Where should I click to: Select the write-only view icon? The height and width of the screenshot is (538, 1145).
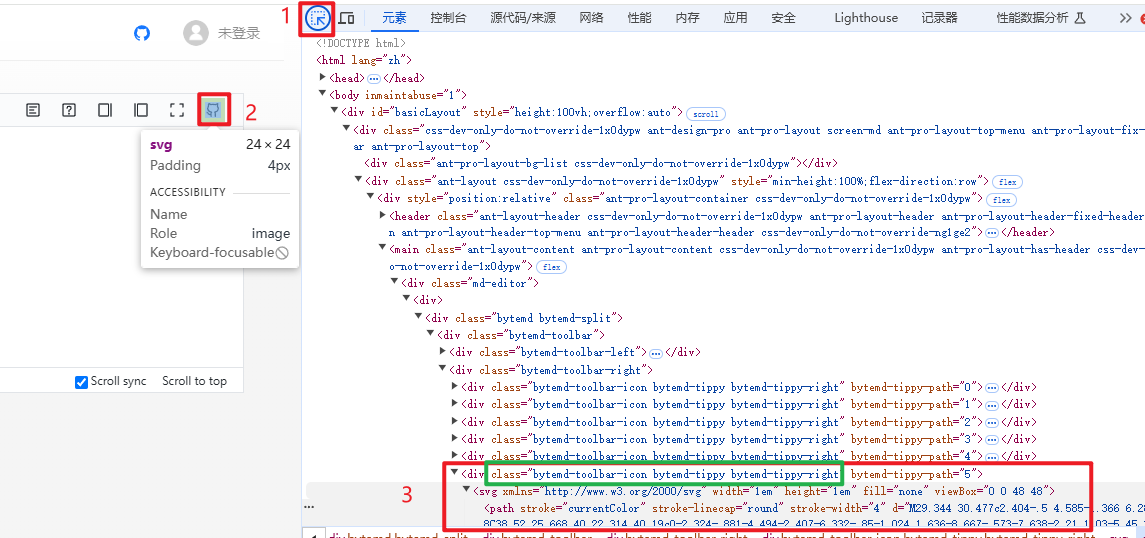pyautogui.click(x=105, y=110)
